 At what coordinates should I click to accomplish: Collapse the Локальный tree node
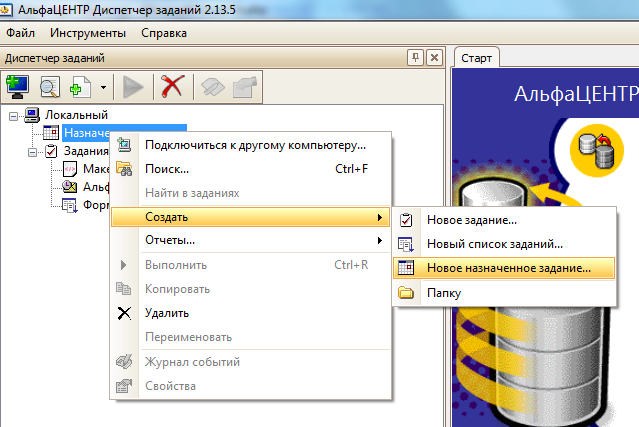(x=13, y=117)
